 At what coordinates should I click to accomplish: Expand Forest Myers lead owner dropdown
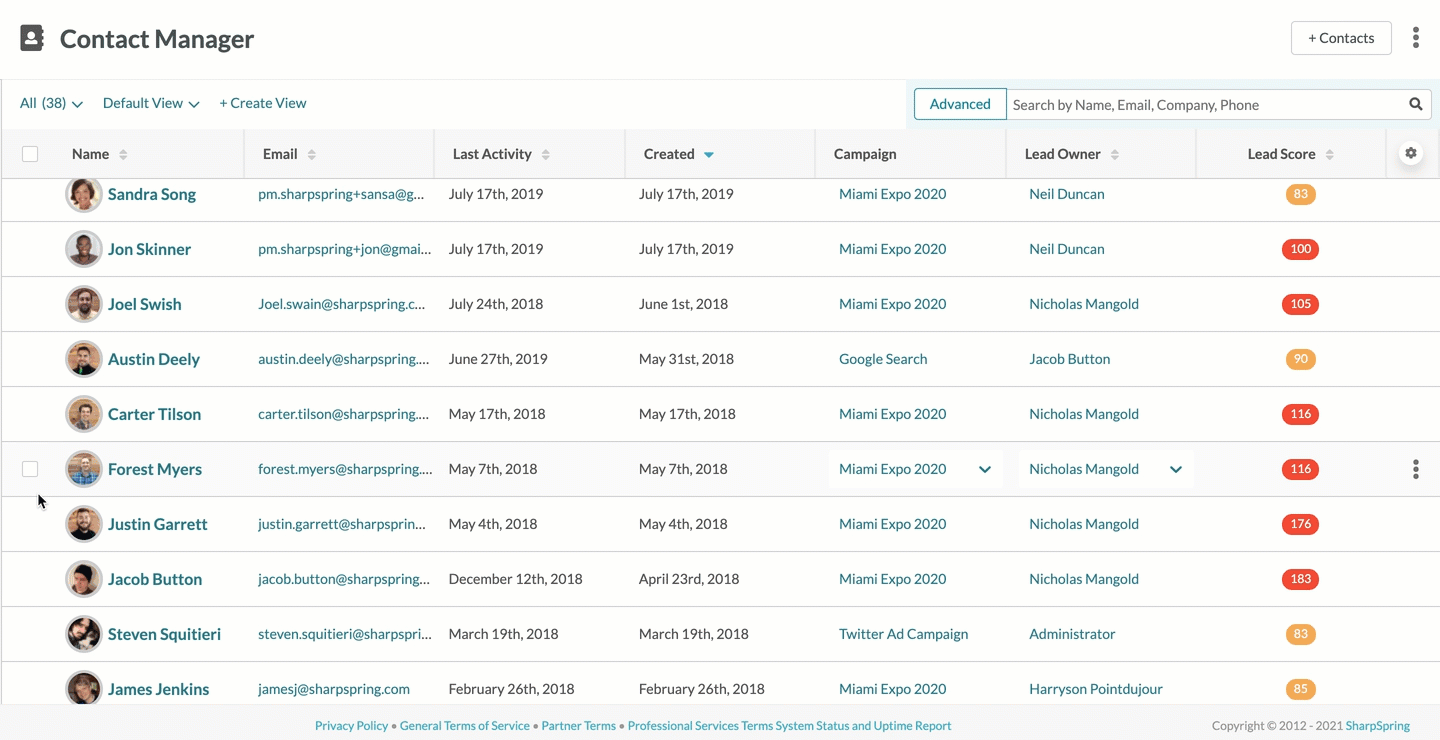tap(1176, 469)
